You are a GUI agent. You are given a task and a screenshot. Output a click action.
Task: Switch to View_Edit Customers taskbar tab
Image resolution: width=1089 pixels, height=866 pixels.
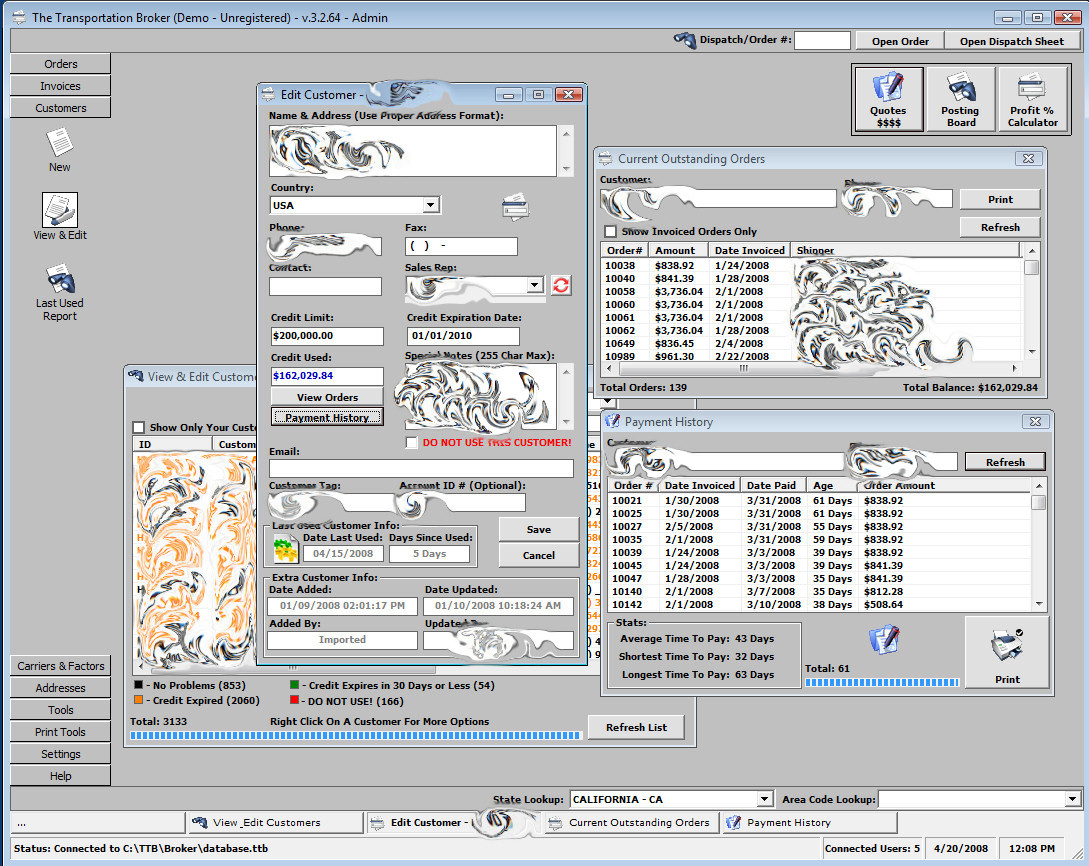tap(274, 822)
